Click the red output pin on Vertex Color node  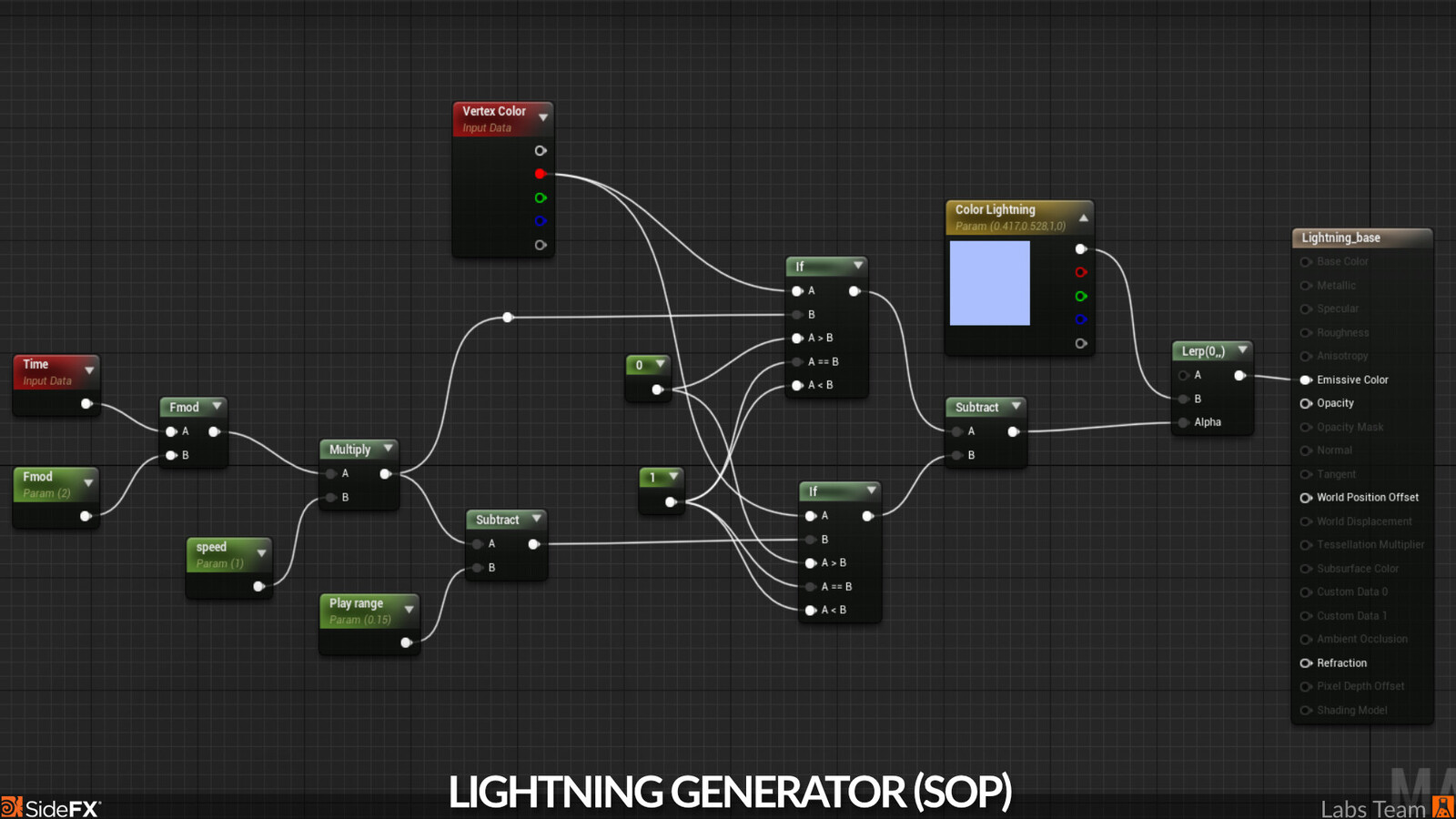coord(541,174)
